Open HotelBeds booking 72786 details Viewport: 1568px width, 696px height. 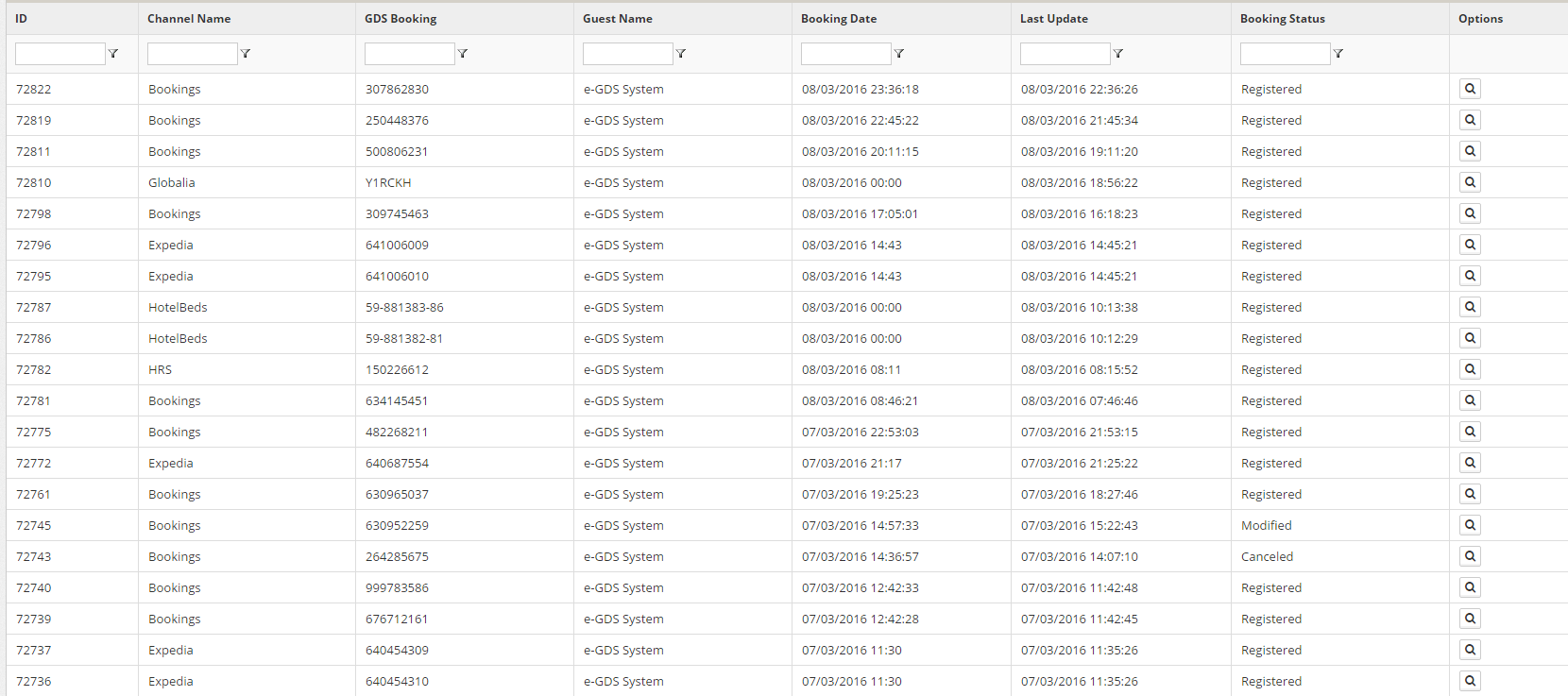(x=1470, y=338)
